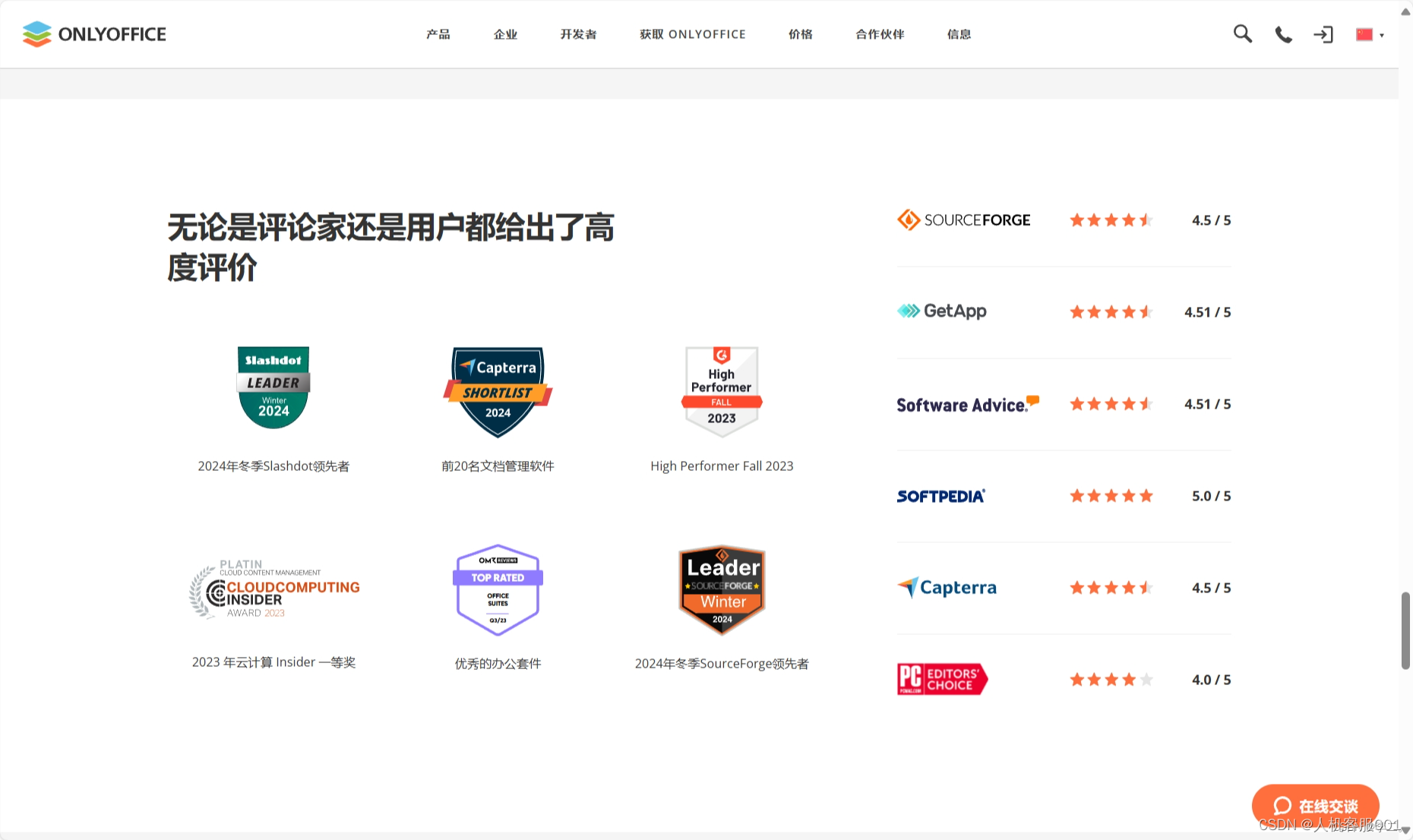The width and height of the screenshot is (1413, 840).
Task: Open the language flag dropdown
Action: pos(1370,34)
